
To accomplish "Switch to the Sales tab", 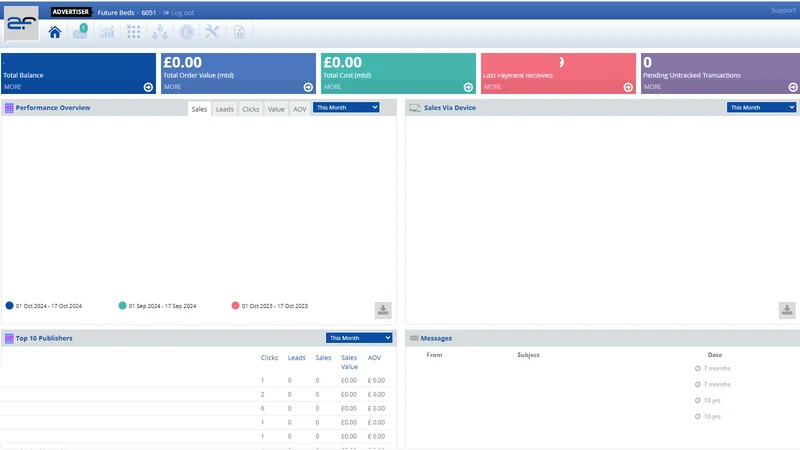I will 199,109.
